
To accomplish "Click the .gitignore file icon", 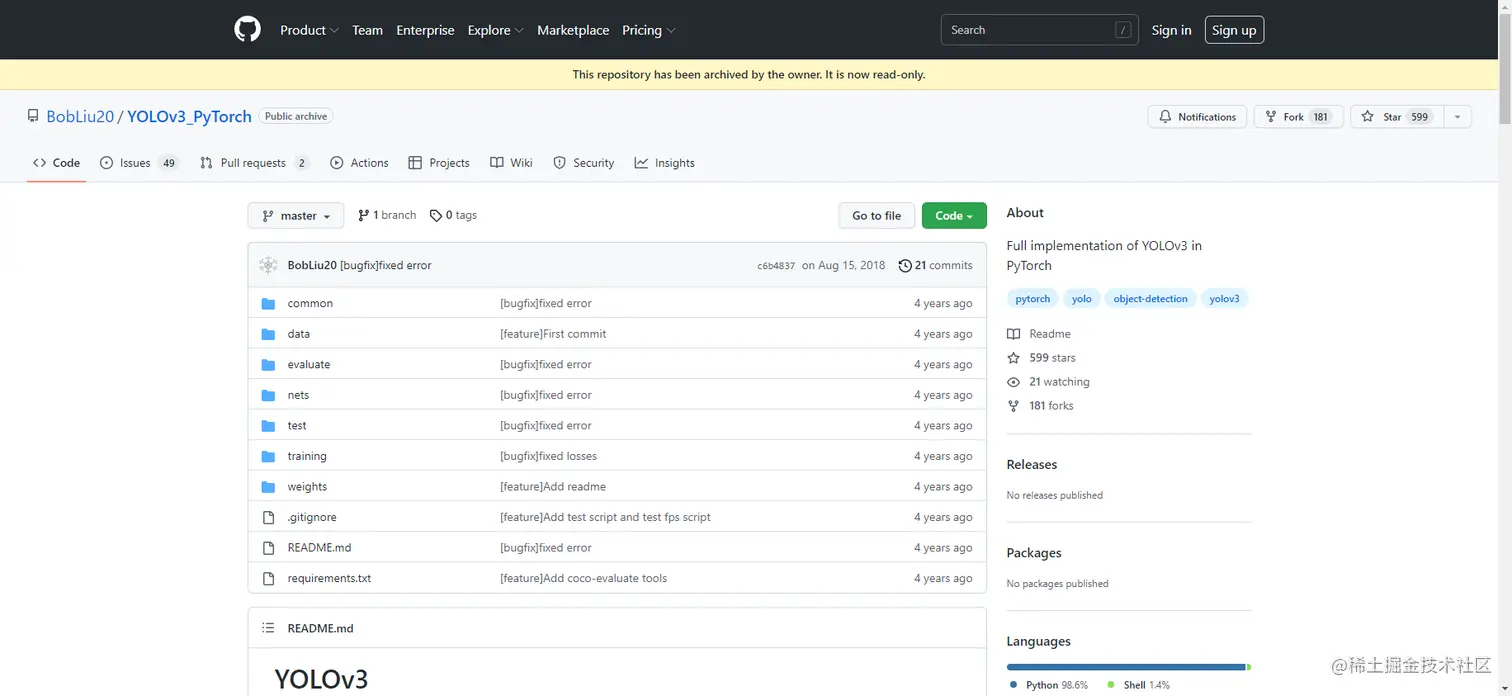I will click(x=268, y=517).
